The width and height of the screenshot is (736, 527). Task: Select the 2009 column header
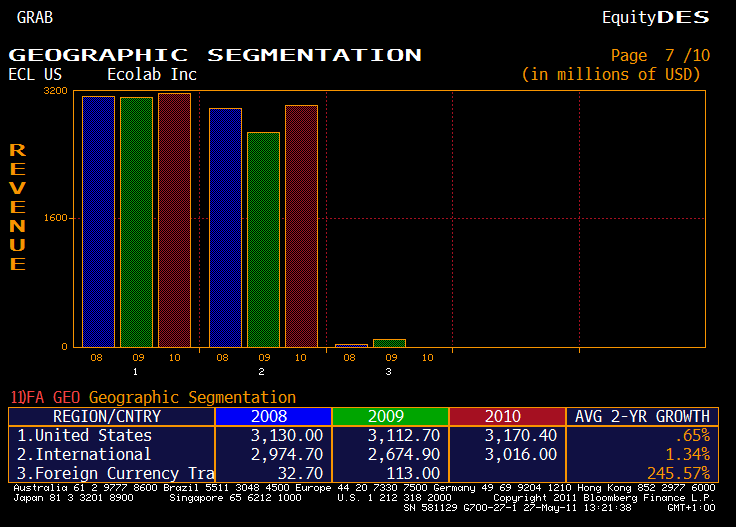pyautogui.click(x=390, y=416)
